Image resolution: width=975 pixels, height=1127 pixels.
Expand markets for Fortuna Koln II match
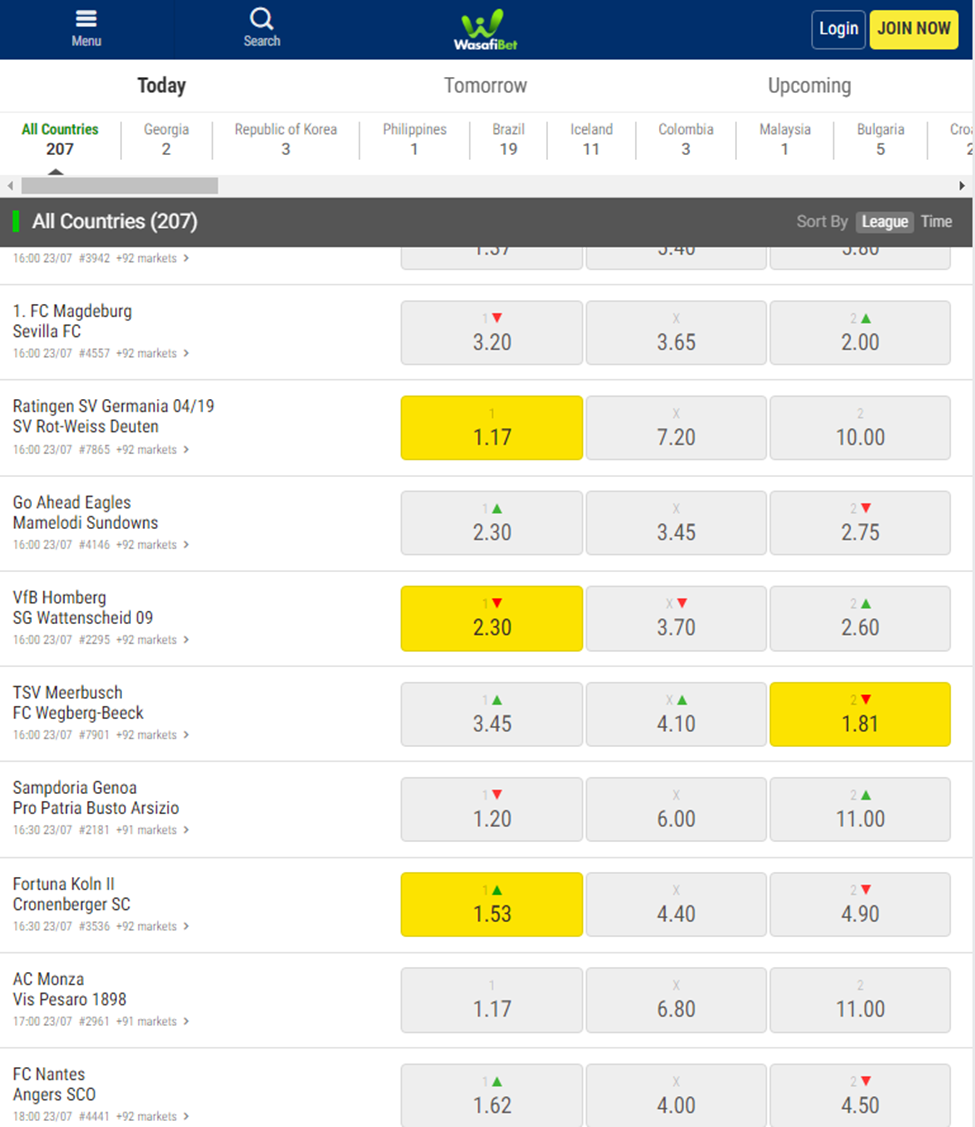pyautogui.click(x=152, y=926)
